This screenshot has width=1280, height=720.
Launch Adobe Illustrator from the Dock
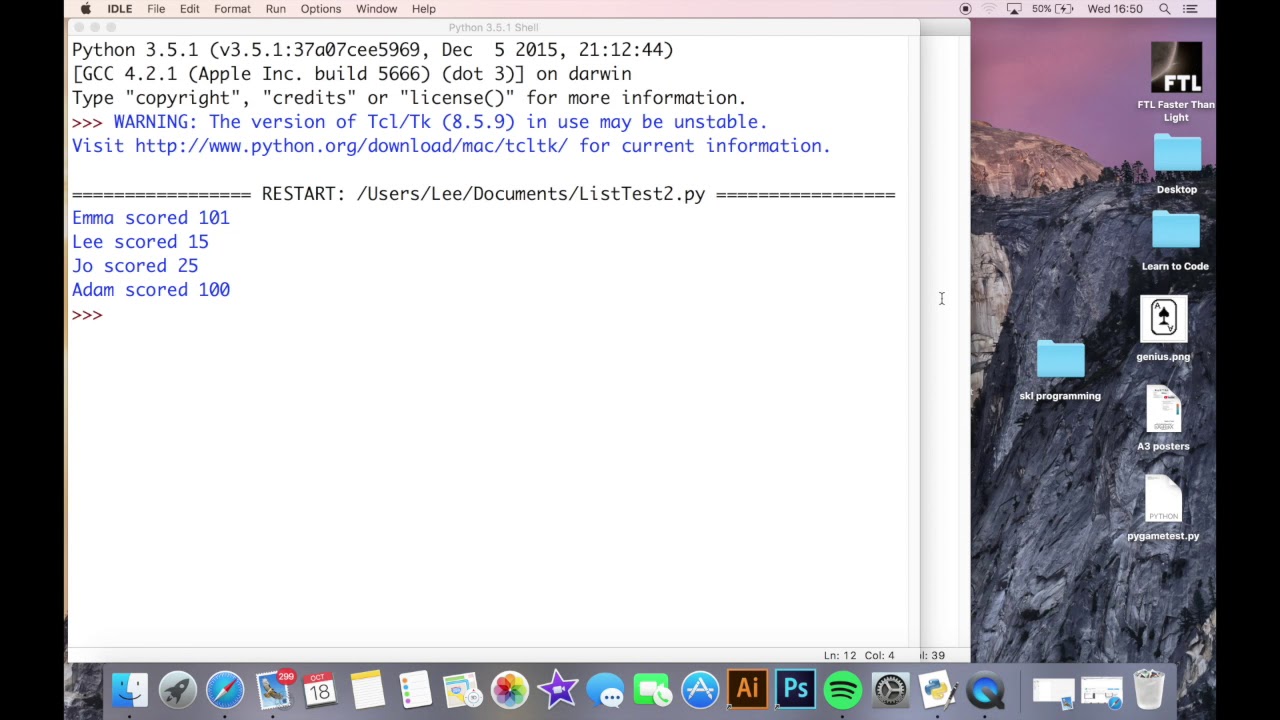(747, 690)
